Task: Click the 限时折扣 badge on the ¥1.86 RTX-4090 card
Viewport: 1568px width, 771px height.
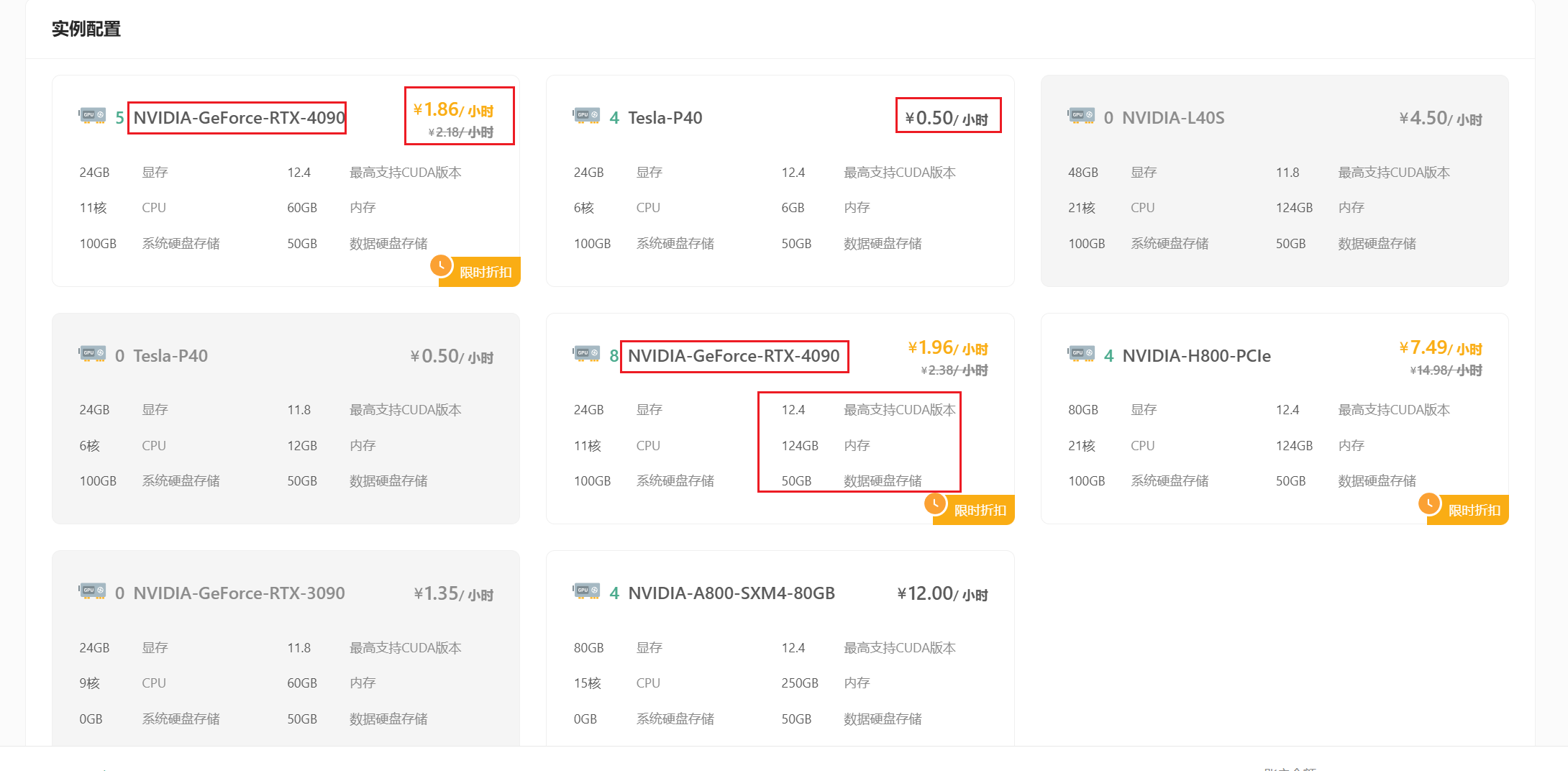Action: 479,272
